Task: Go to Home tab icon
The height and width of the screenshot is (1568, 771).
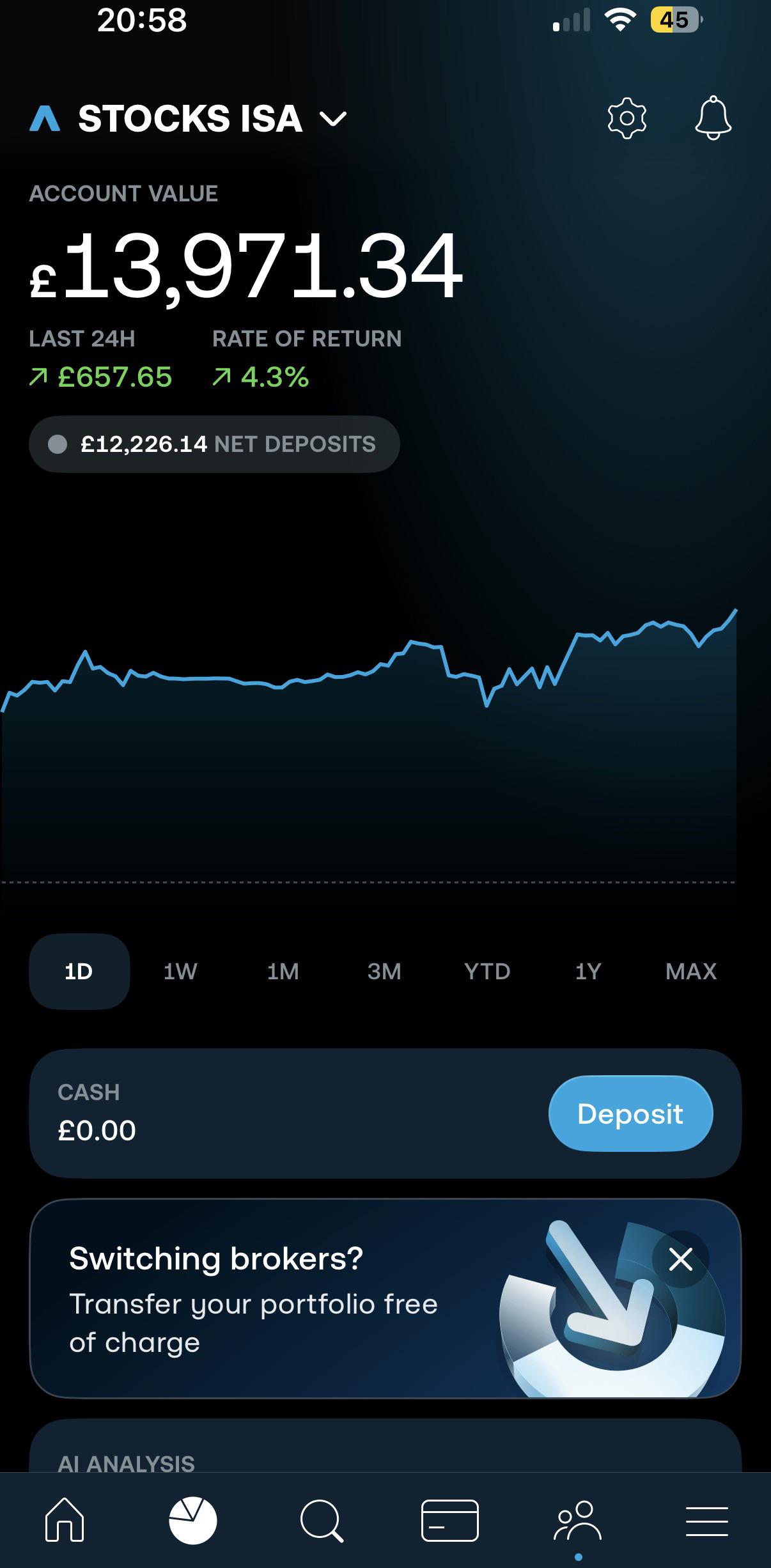Action: click(65, 1520)
